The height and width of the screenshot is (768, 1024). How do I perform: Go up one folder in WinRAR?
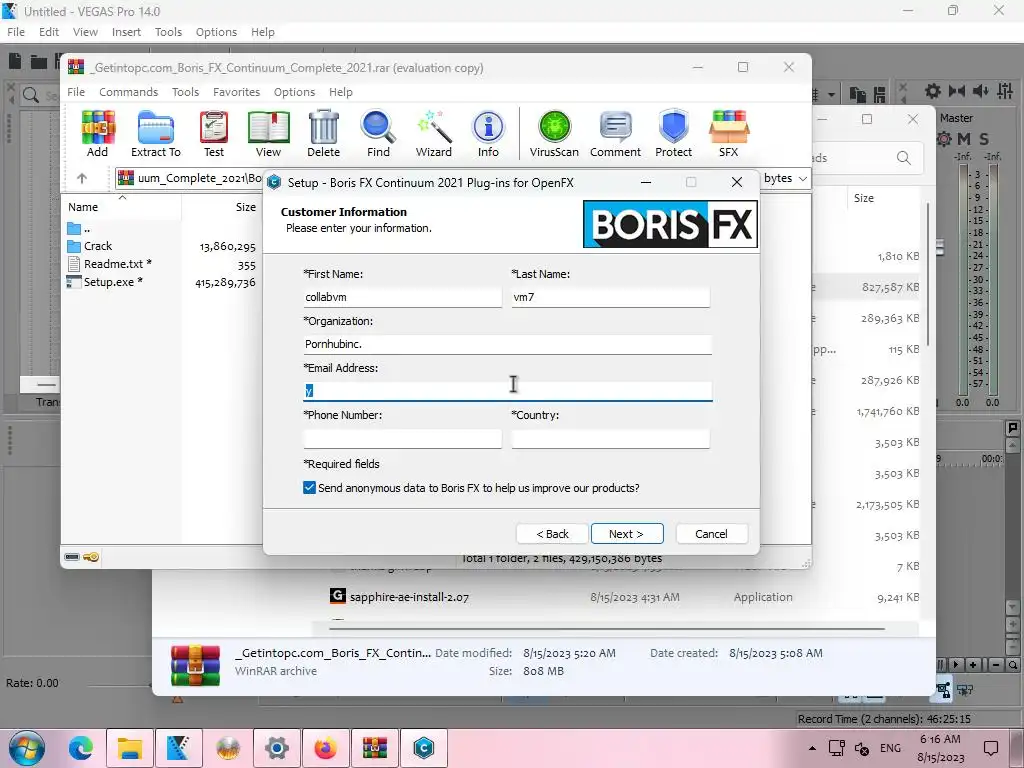click(82, 178)
